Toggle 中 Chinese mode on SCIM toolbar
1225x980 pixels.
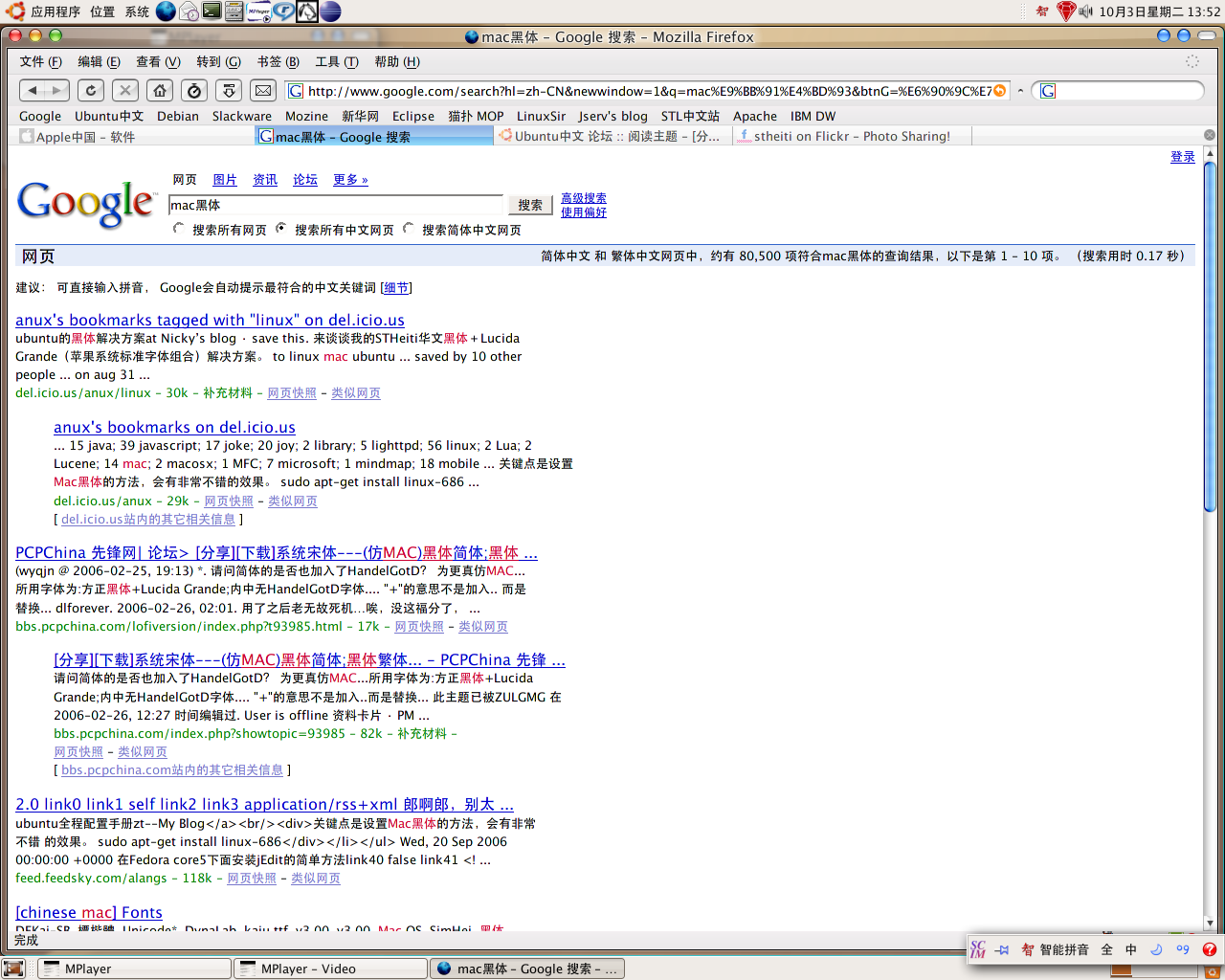1131,949
